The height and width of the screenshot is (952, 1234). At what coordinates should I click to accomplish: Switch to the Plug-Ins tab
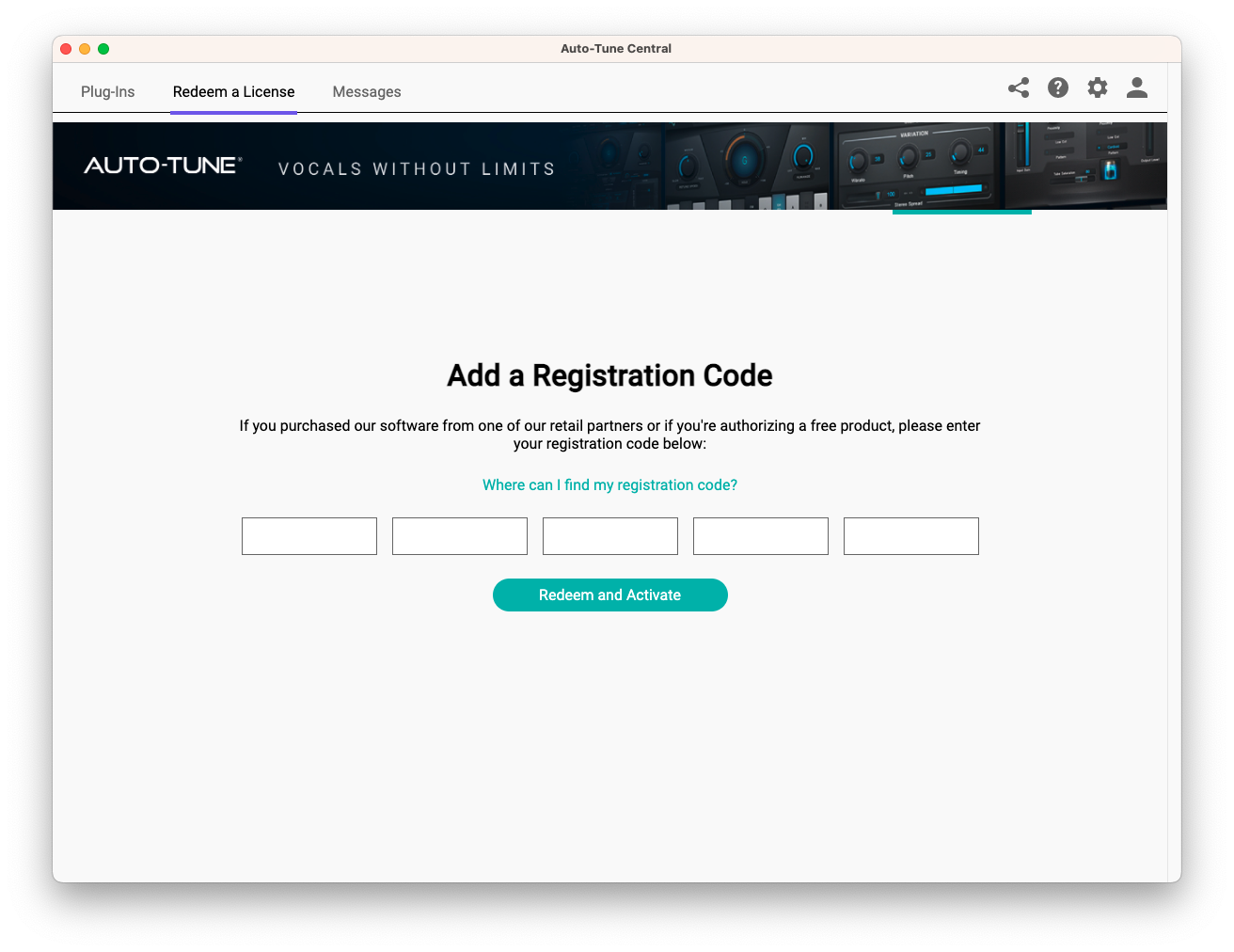pyautogui.click(x=108, y=91)
